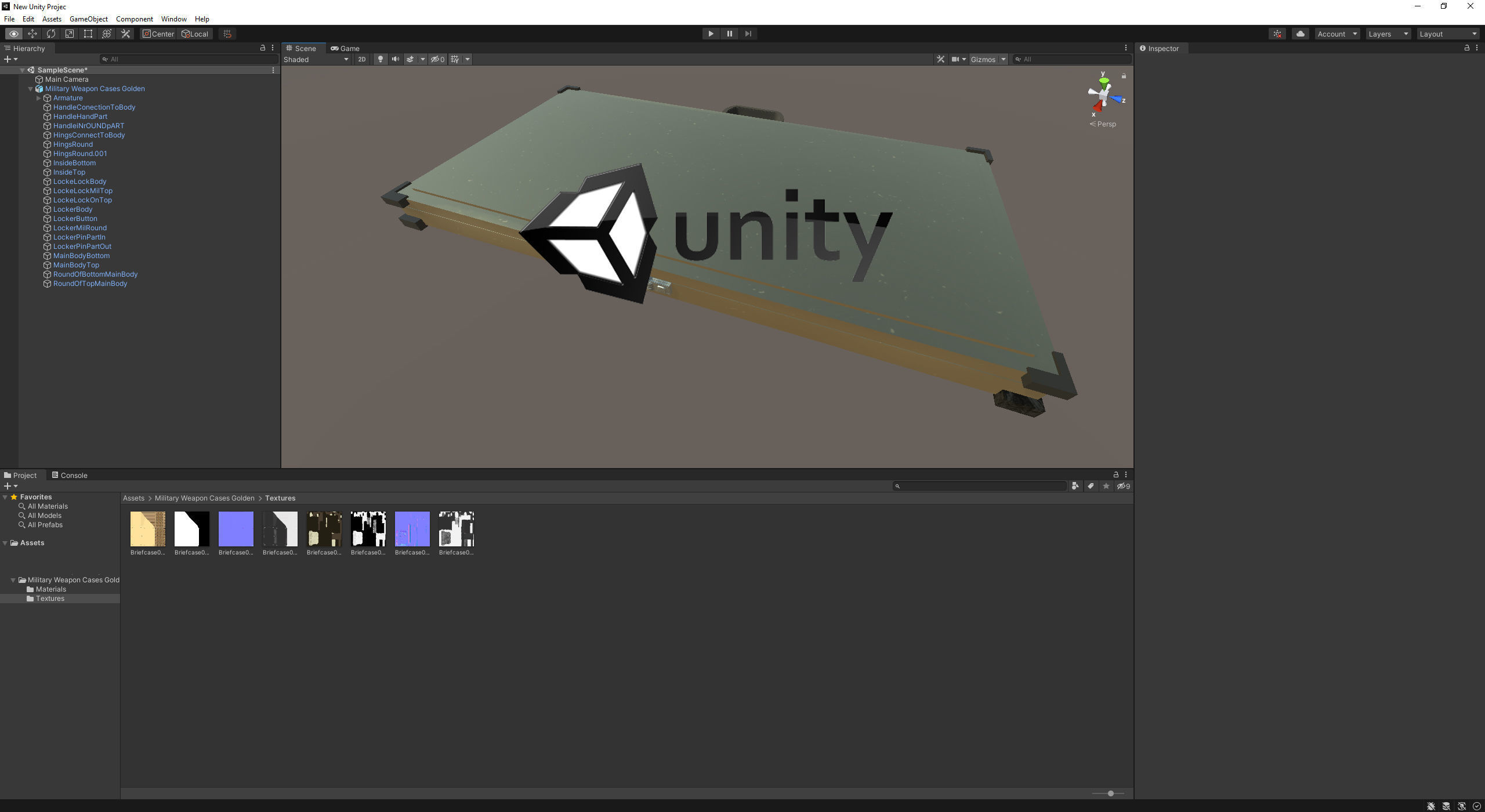Switch to the Console tab
Viewport: 1485px width, 812px height.
(70, 475)
